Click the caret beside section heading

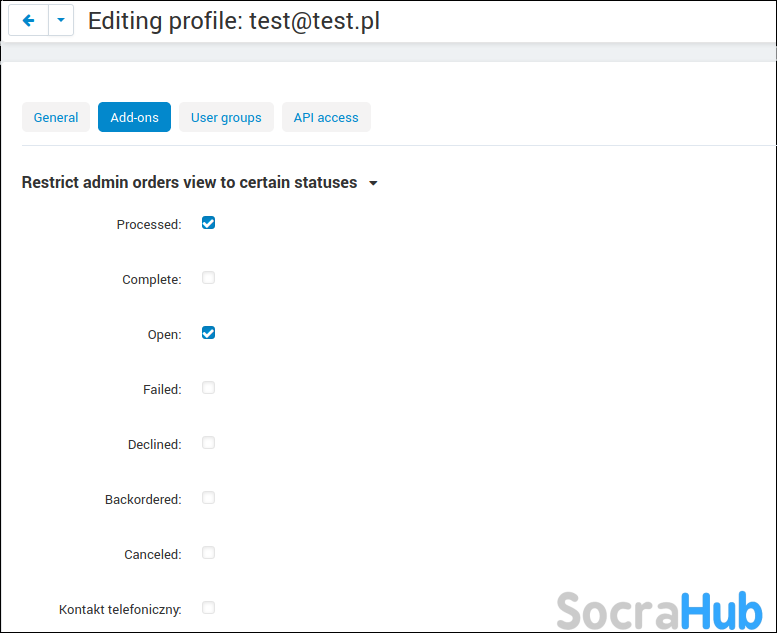click(x=373, y=184)
